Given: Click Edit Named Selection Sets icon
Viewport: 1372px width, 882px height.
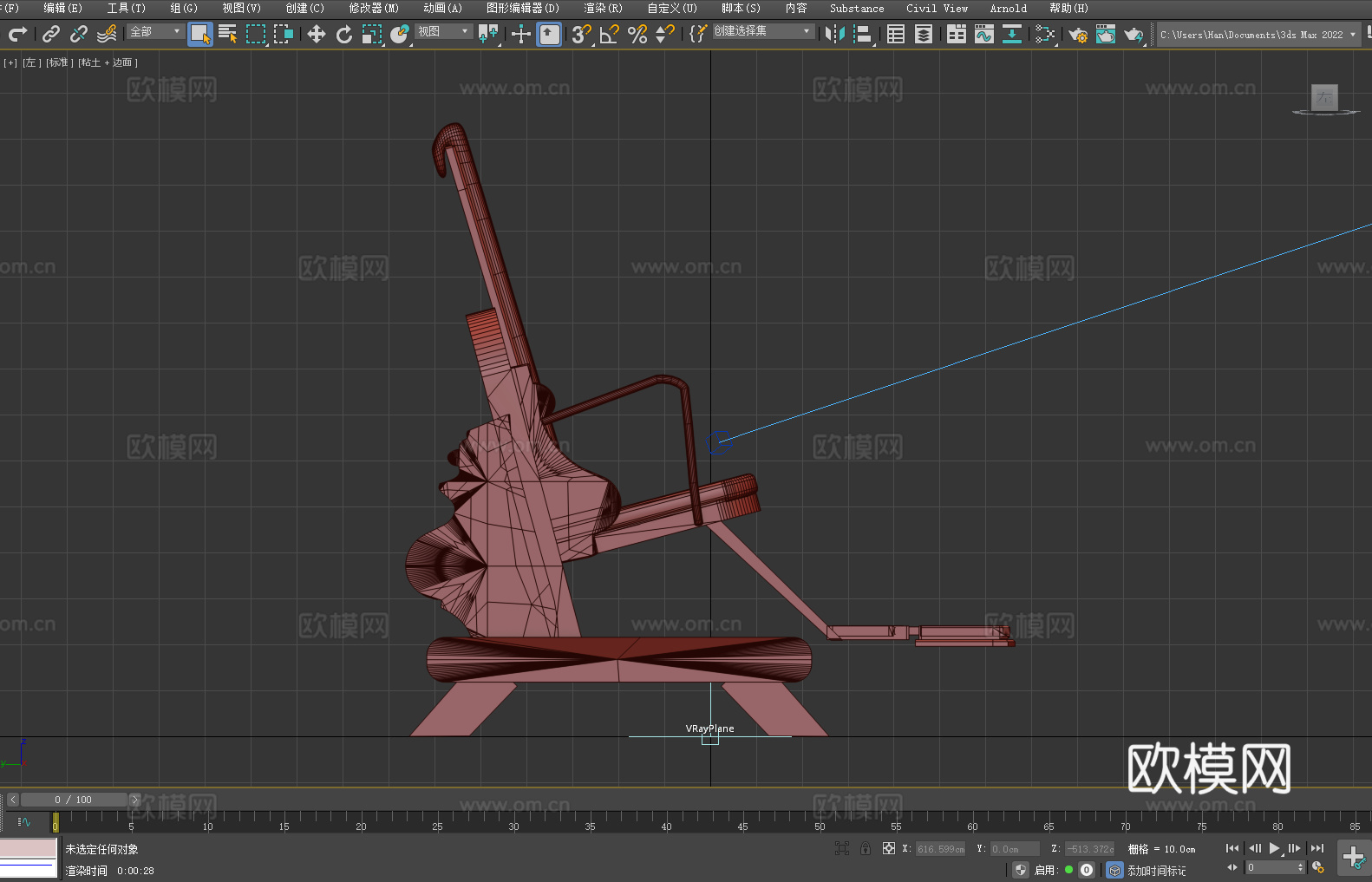Looking at the screenshot, I should 698,34.
